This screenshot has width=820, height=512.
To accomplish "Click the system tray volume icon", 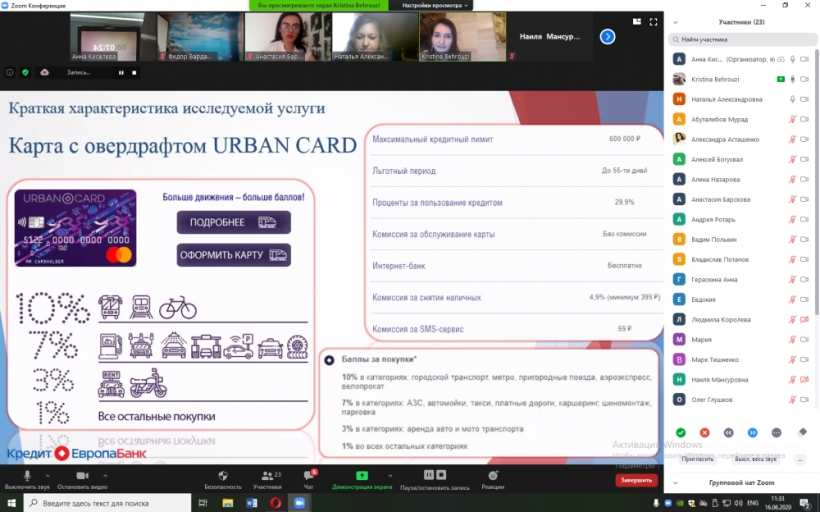I will point(738,503).
